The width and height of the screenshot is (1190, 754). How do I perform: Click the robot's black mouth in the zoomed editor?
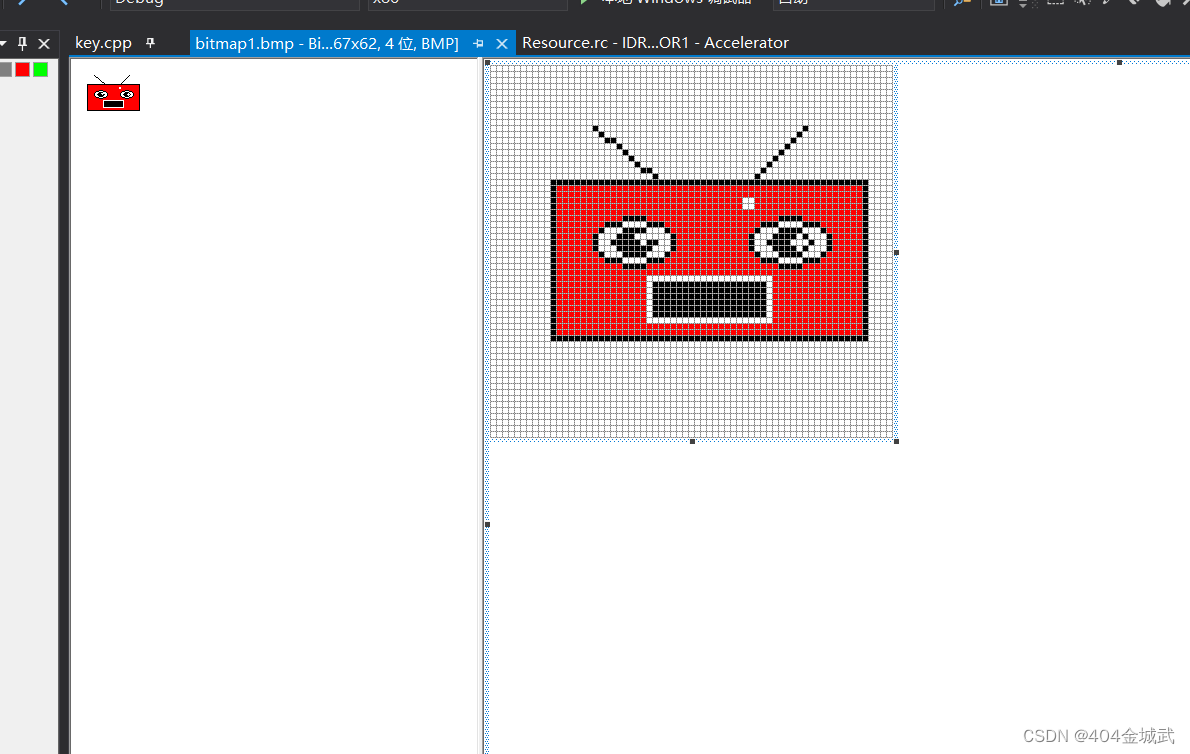(709, 300)
